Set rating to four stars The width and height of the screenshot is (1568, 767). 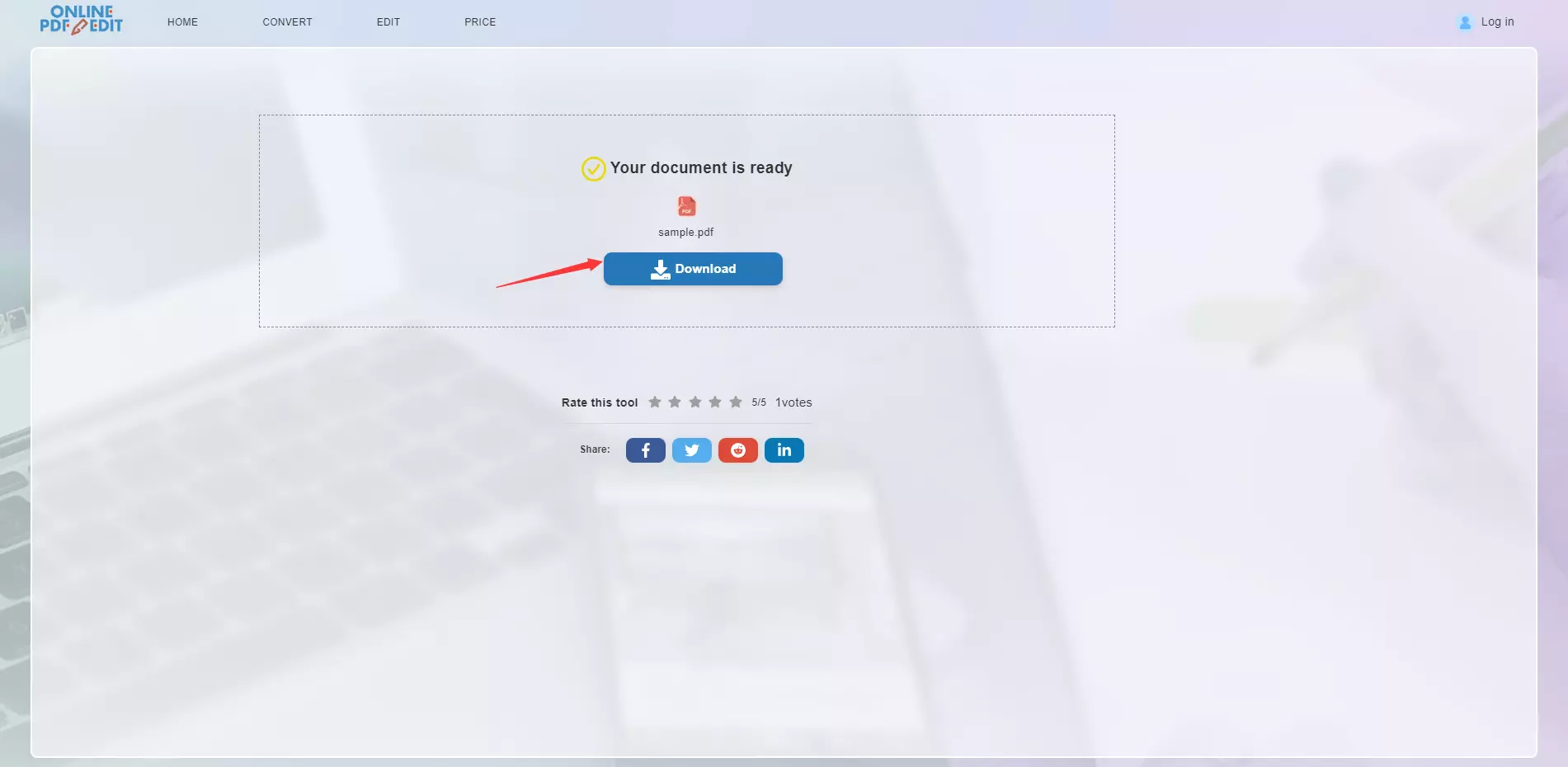715,402
